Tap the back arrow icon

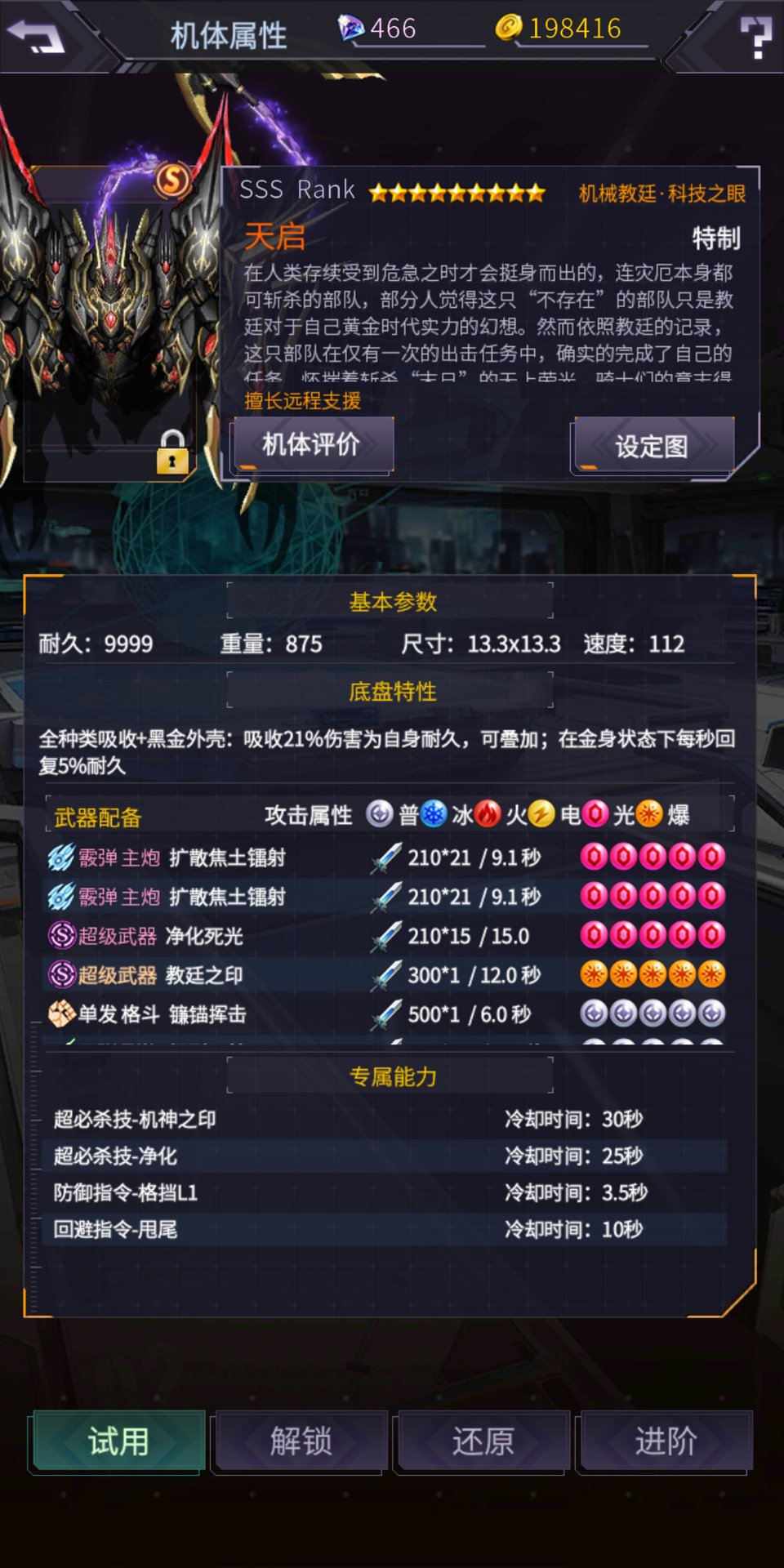click(x=35, y=35)
